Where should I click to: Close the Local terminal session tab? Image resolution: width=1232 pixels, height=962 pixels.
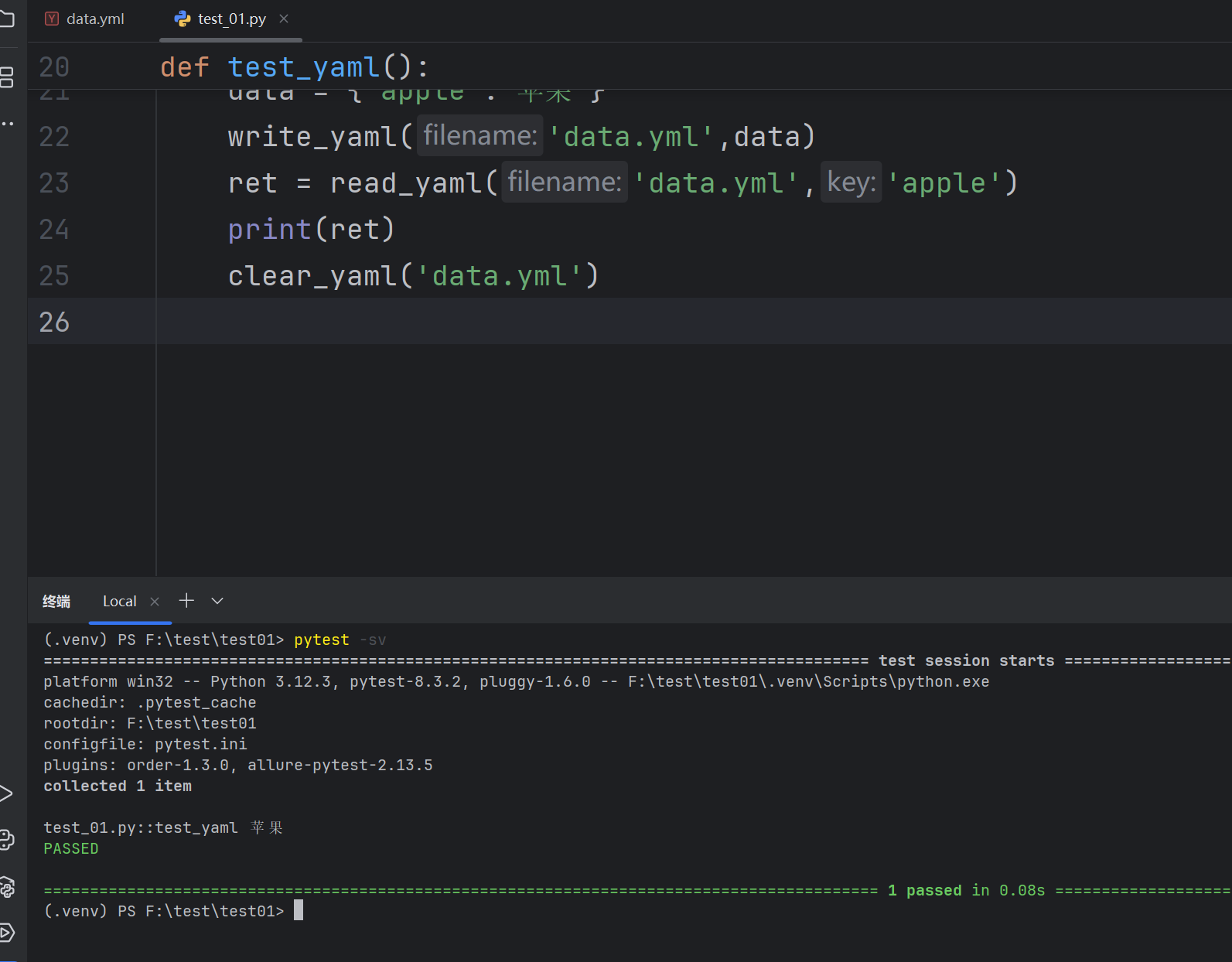(x=155, y=602)
